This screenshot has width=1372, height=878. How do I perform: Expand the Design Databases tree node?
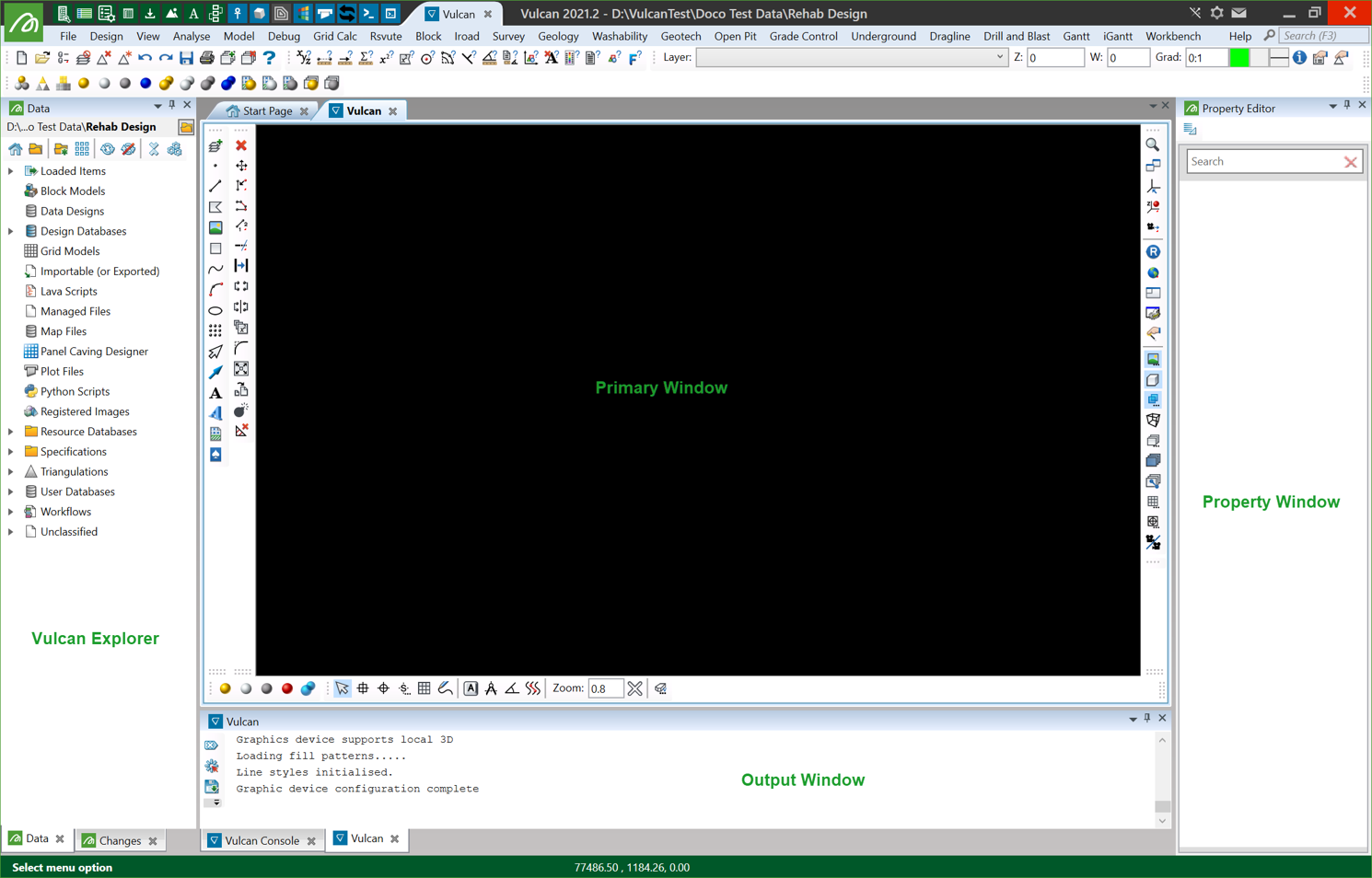(11, 231)
